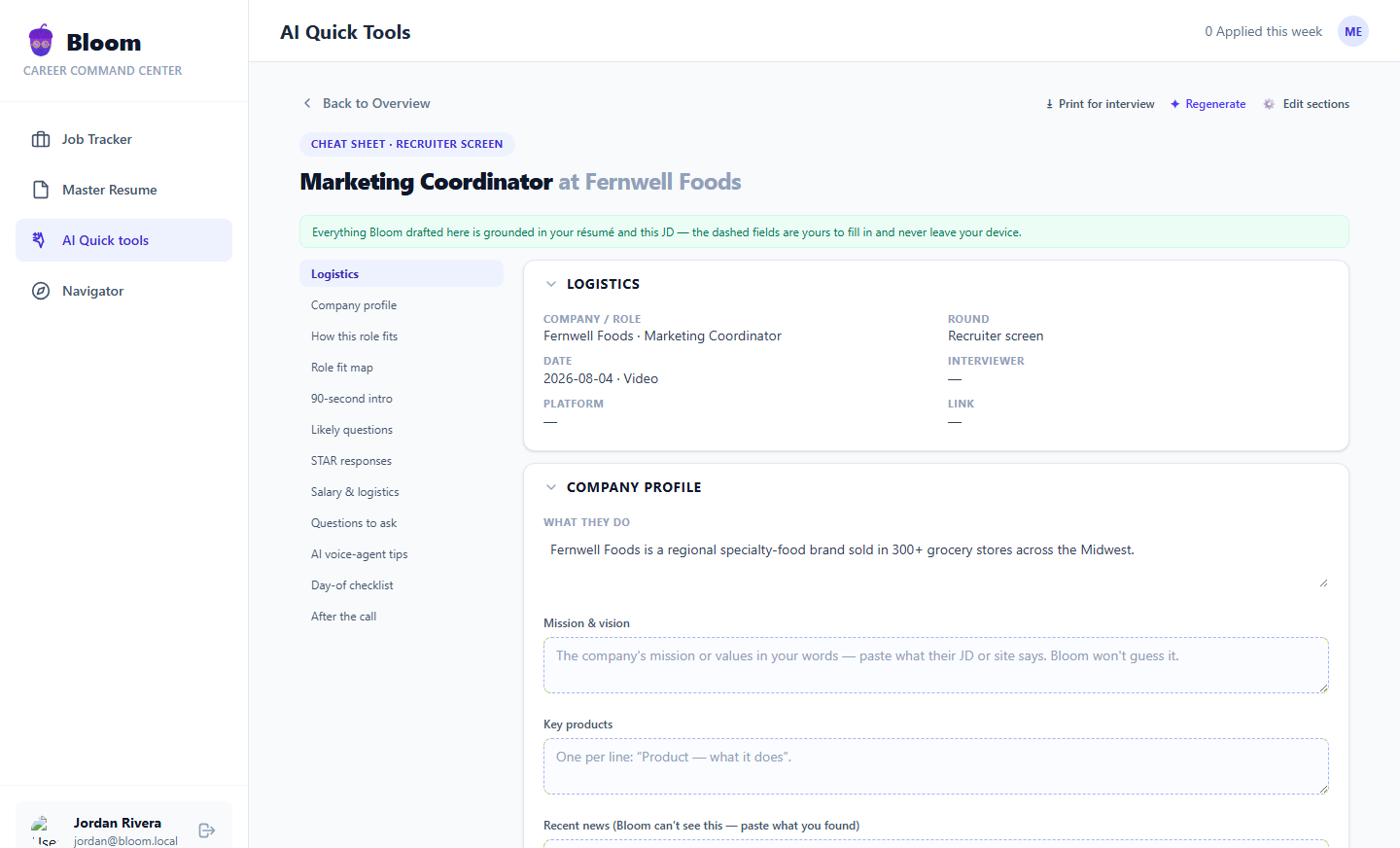Open Job Tracker in the sidebar
The image size is (1400, 848).
pos(123,139)
